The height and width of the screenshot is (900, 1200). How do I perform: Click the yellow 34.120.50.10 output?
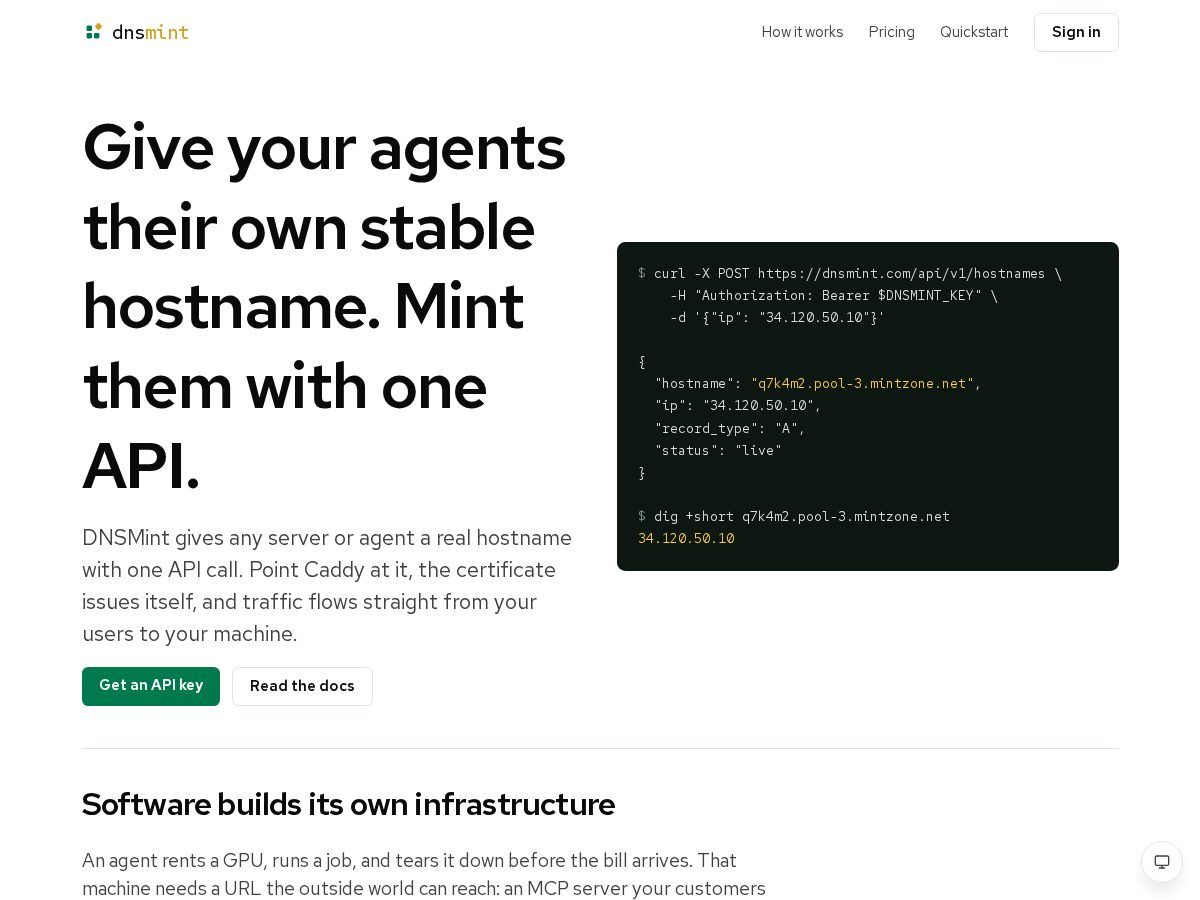point(686,538)
